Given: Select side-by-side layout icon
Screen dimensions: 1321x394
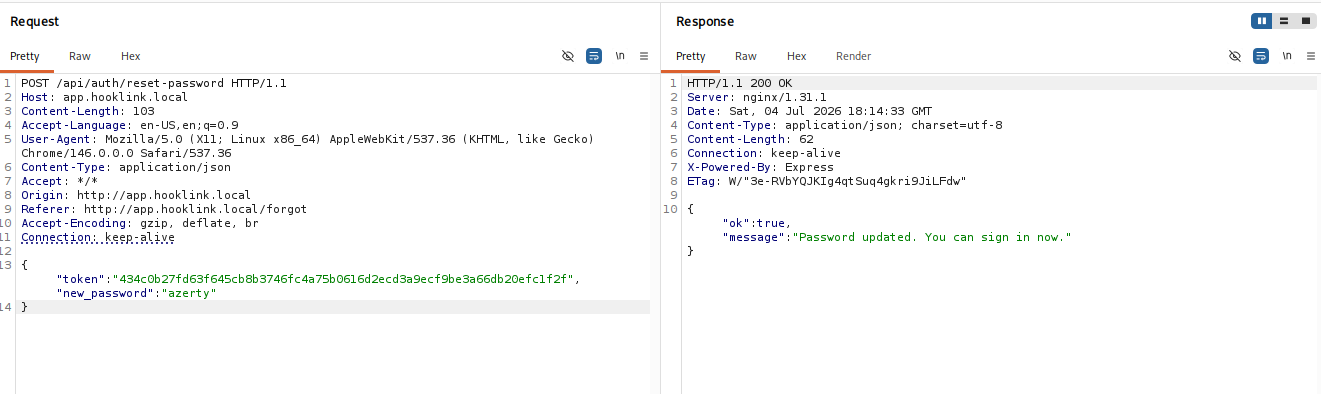Looking at the screenshot, I should coord(1262,21).
